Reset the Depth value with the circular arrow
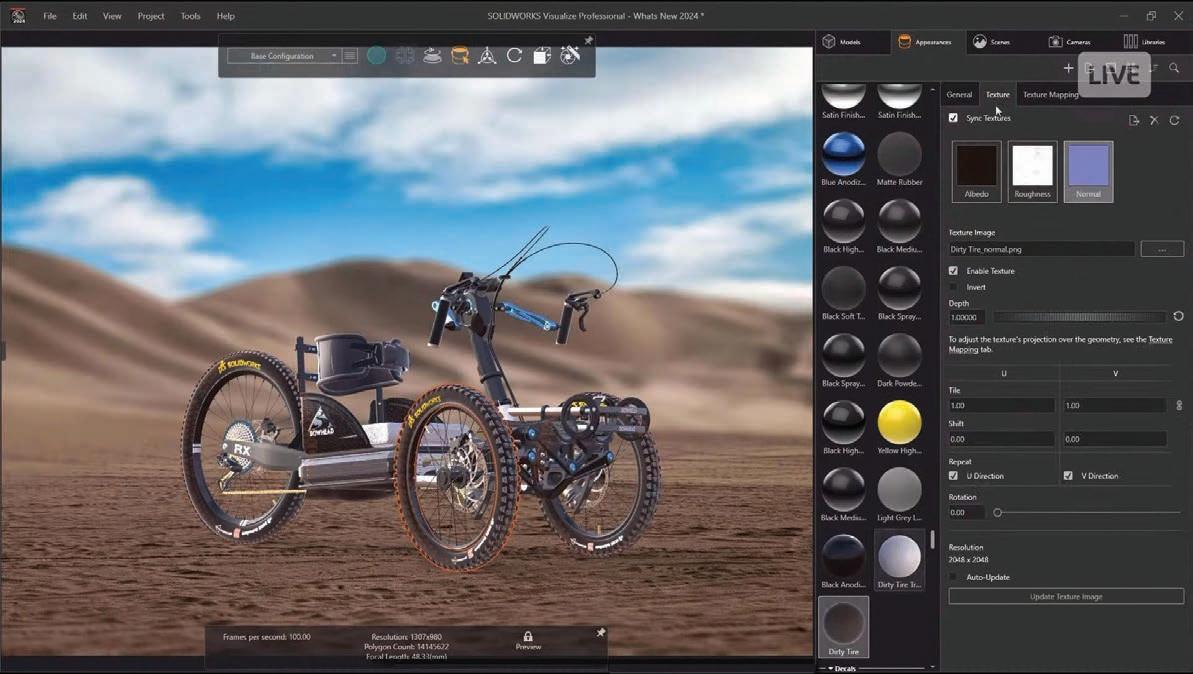Viewport: 1193px width, 674px height. tap(1178, 316)
